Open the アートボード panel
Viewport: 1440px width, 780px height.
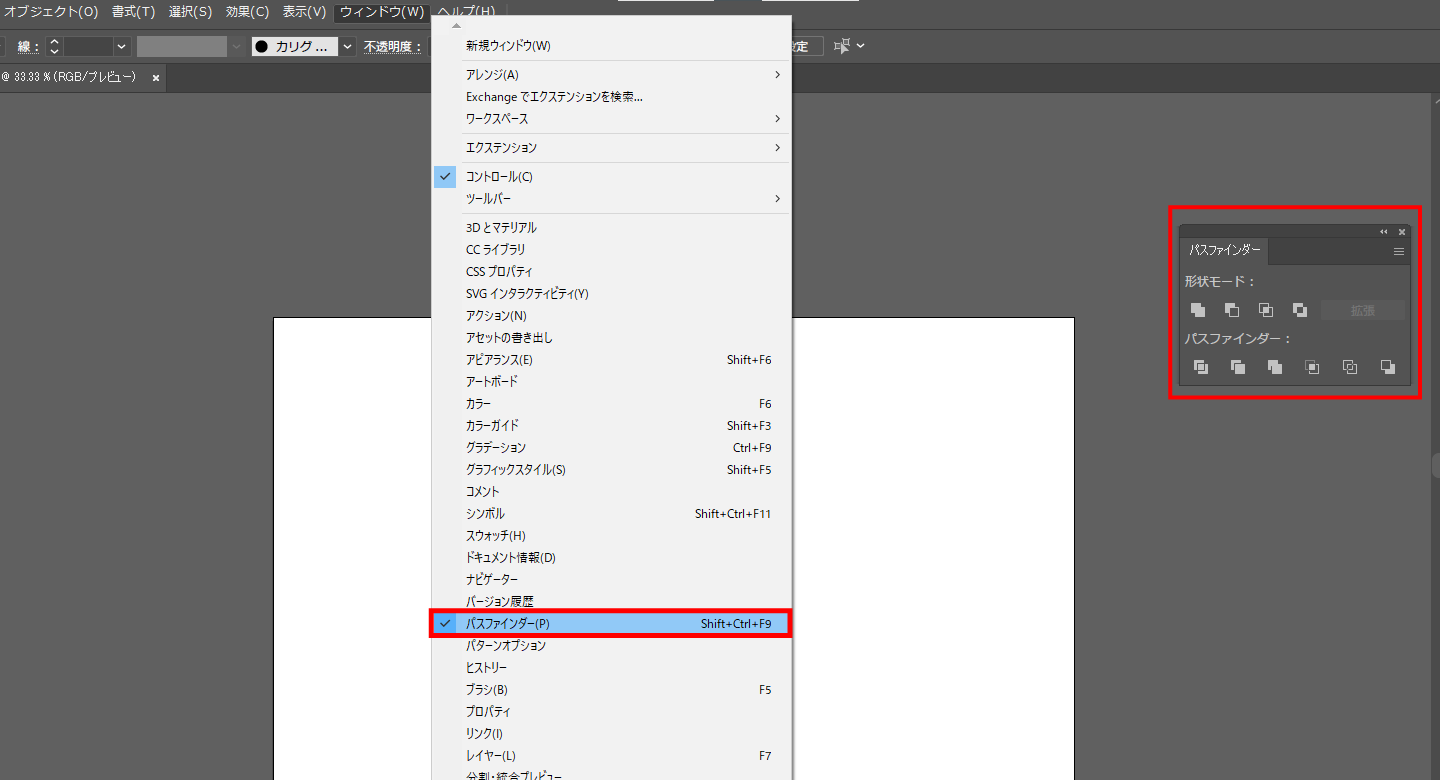(611, 382)
